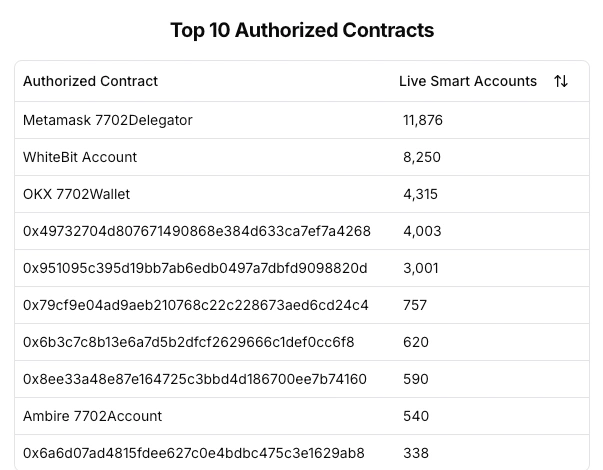The width and height of the screenshot is (603, 470).
Task: Click the OKX 7702Wallet contract
Action: 76,194
